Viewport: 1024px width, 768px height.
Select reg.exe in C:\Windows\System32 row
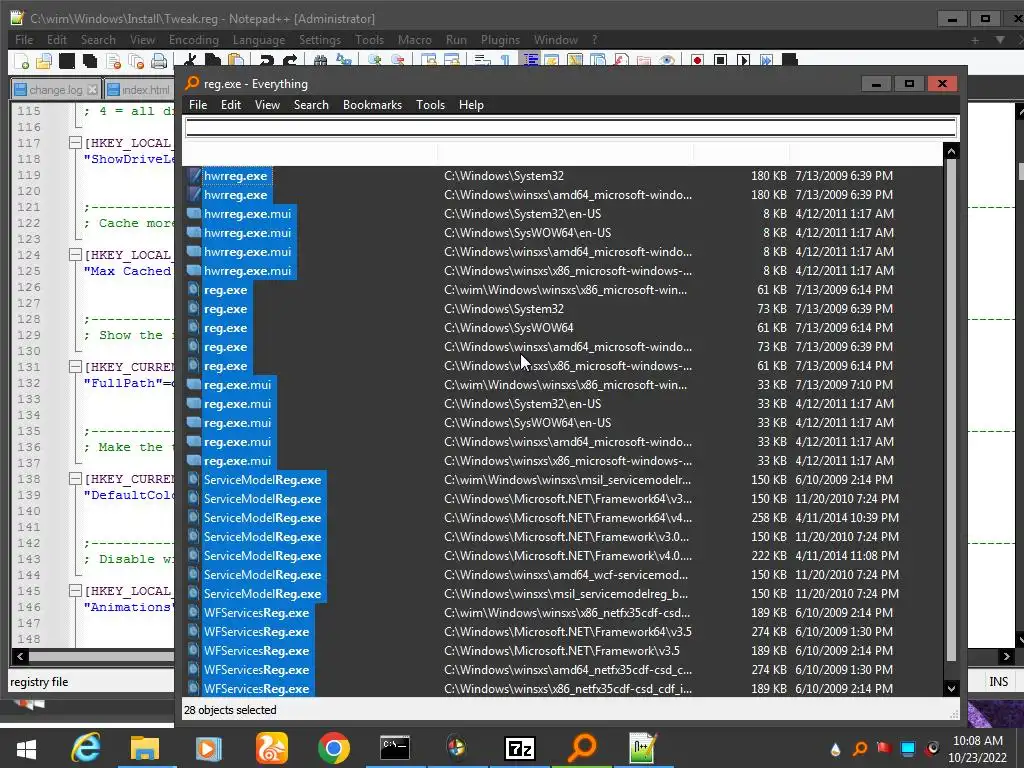pos(563,309)
